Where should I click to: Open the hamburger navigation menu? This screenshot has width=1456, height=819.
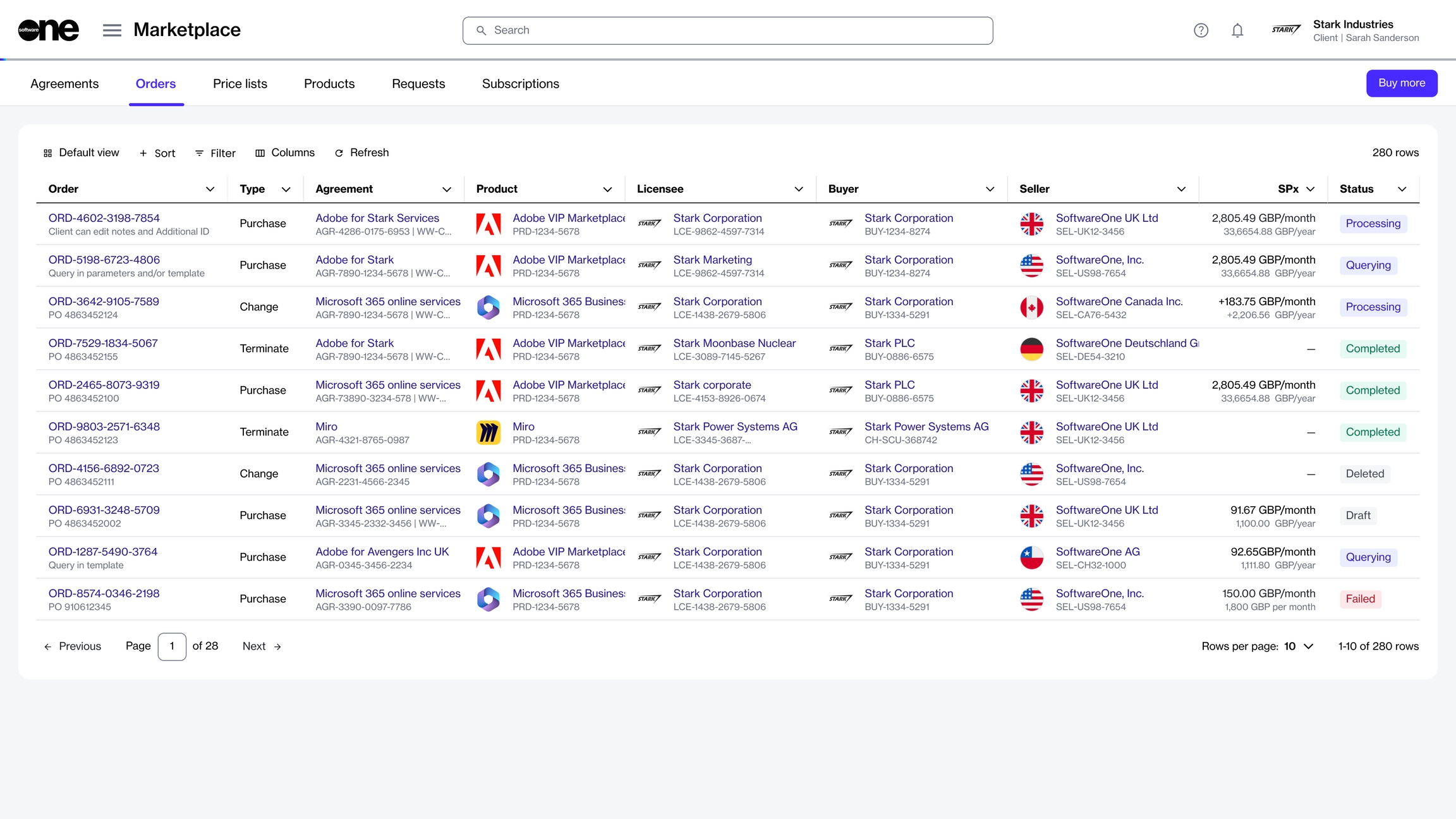[x=112, y=30]
